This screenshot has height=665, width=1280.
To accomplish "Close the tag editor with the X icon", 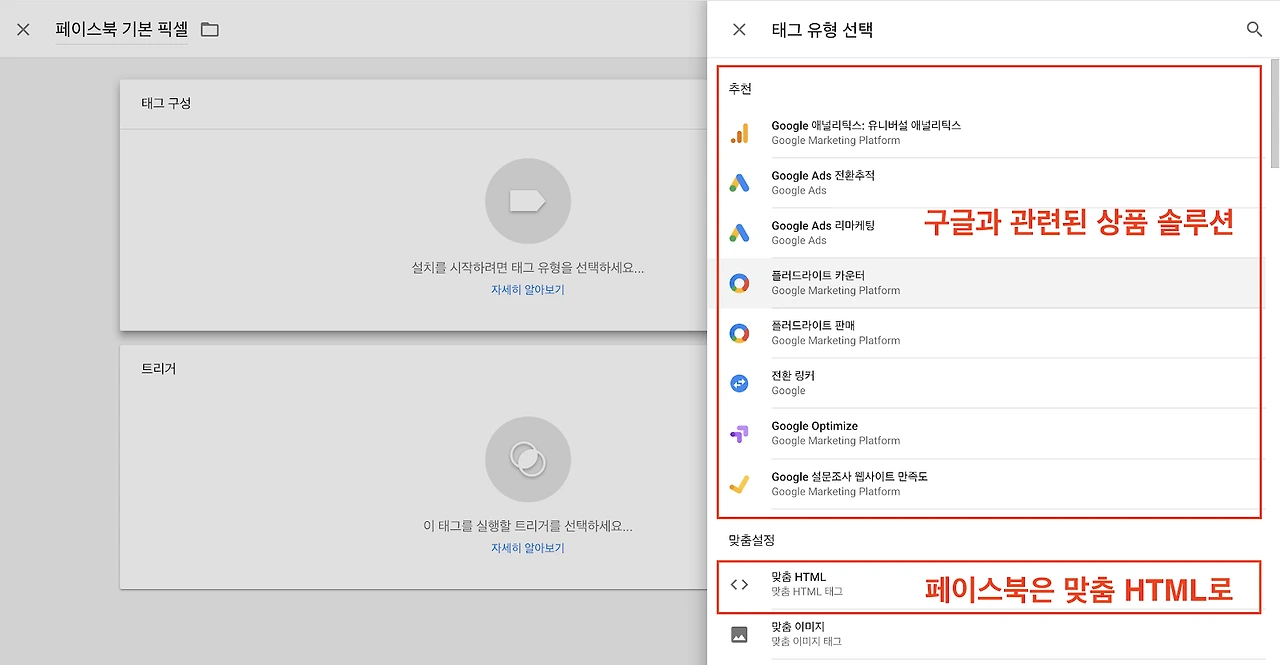I will point(23,30).
